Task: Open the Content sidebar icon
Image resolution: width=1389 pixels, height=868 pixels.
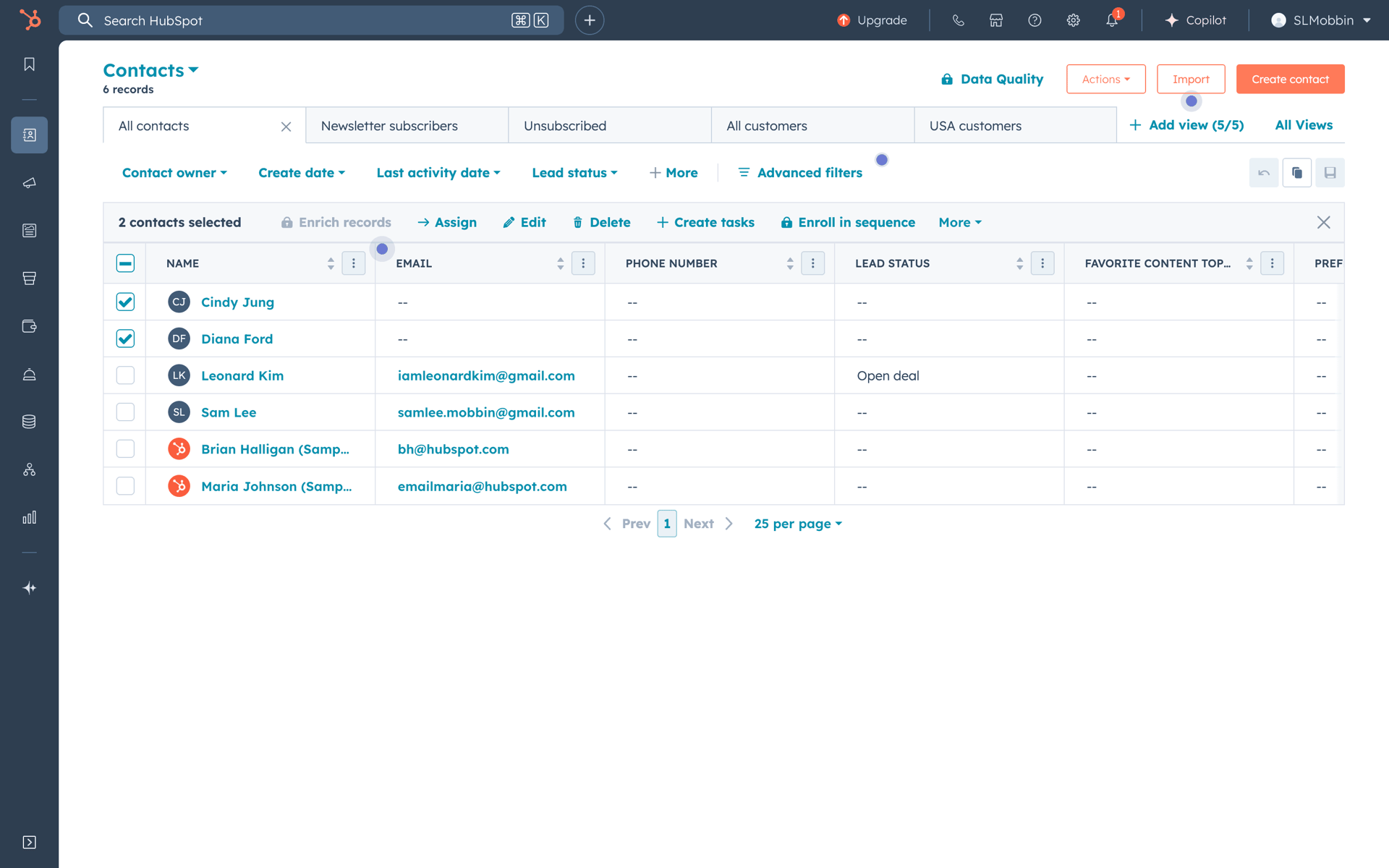Action: [29, 231]
